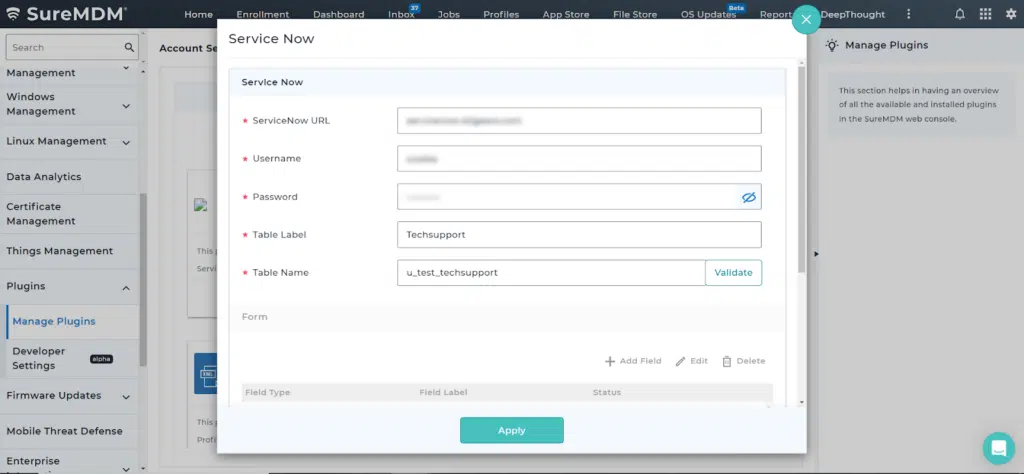Open the App Store tab
Viewport: 1024px width, 474px height.
(x=566, y=14)
